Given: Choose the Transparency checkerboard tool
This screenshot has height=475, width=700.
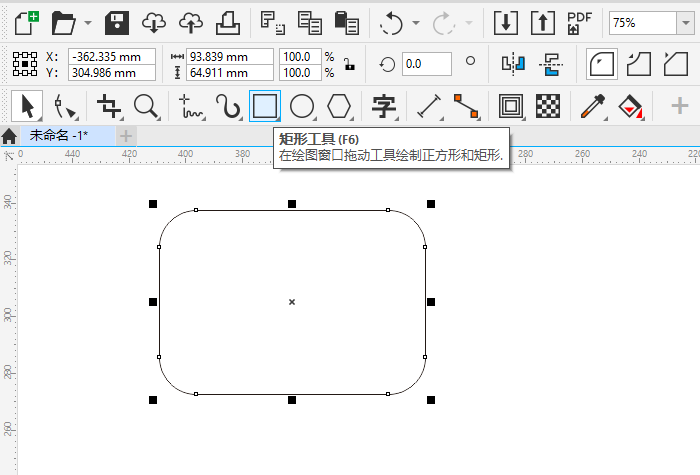Looking at the screenshot, I should (547, 105).
